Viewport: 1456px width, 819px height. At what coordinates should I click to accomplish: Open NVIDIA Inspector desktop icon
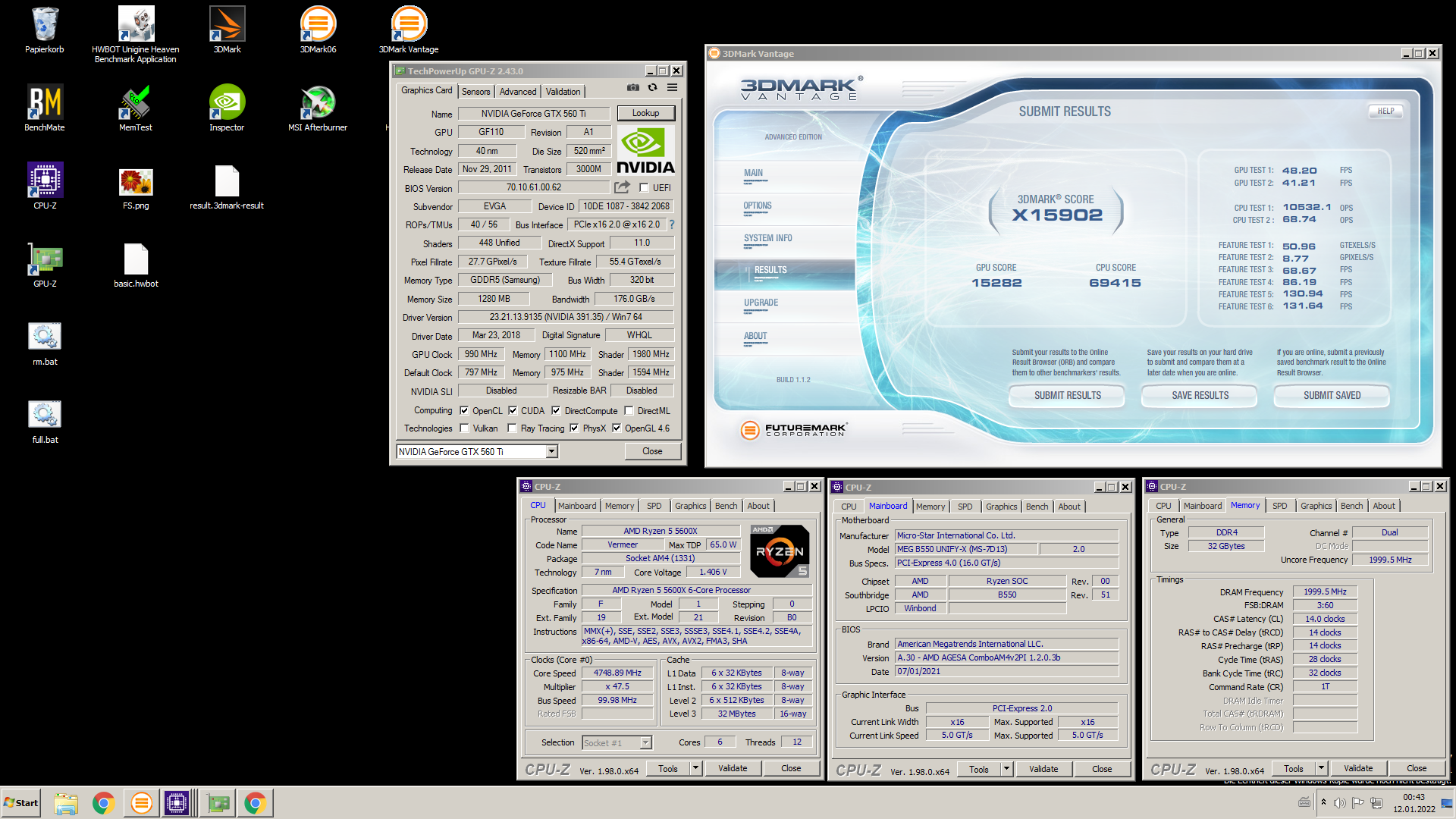coord(227,108)
